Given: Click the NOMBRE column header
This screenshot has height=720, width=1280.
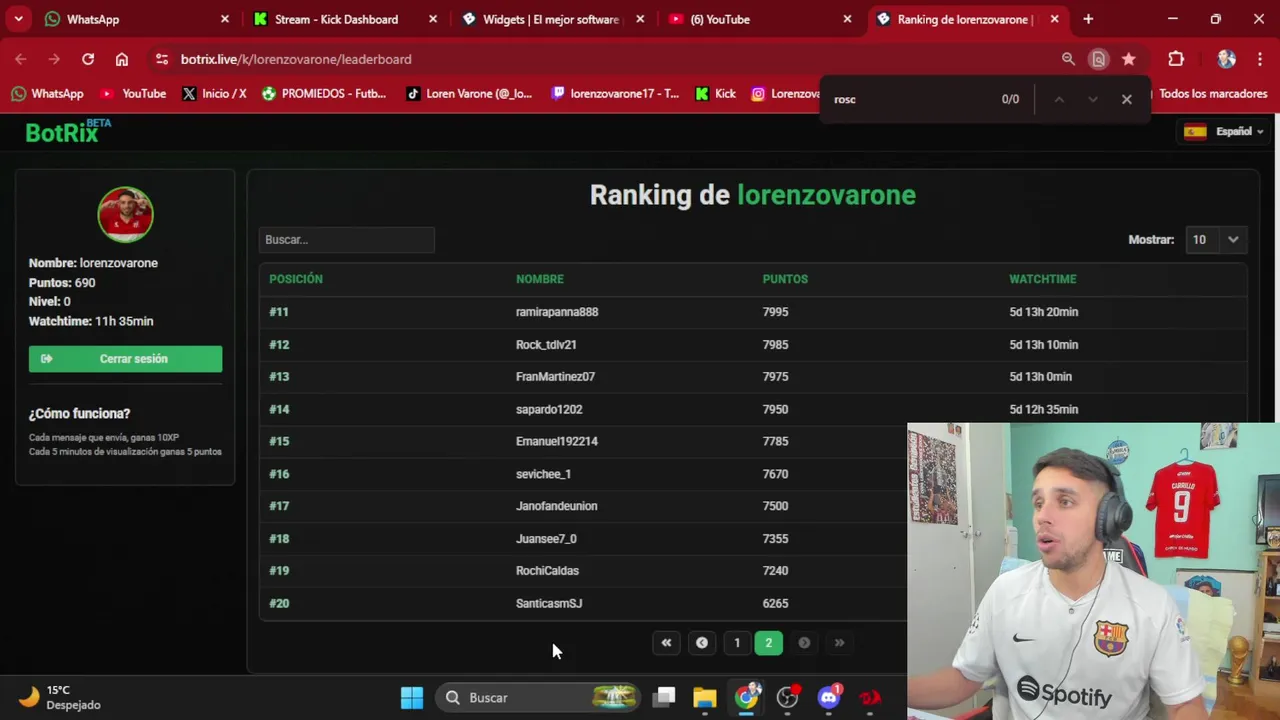Looking at the screenshot, I should coord(540,279).
